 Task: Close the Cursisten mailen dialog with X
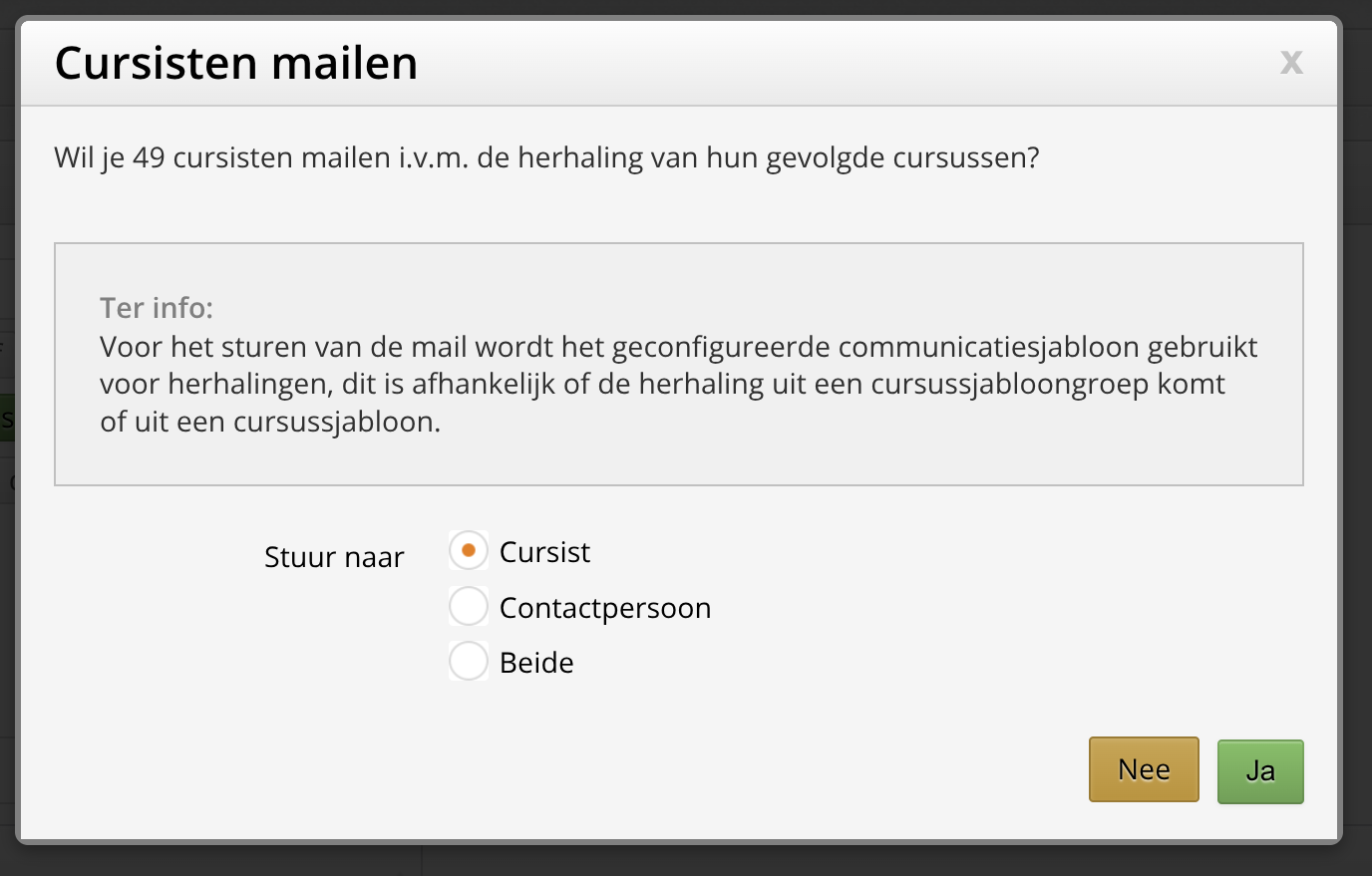pyautogui.click(x=1291, y=63)
